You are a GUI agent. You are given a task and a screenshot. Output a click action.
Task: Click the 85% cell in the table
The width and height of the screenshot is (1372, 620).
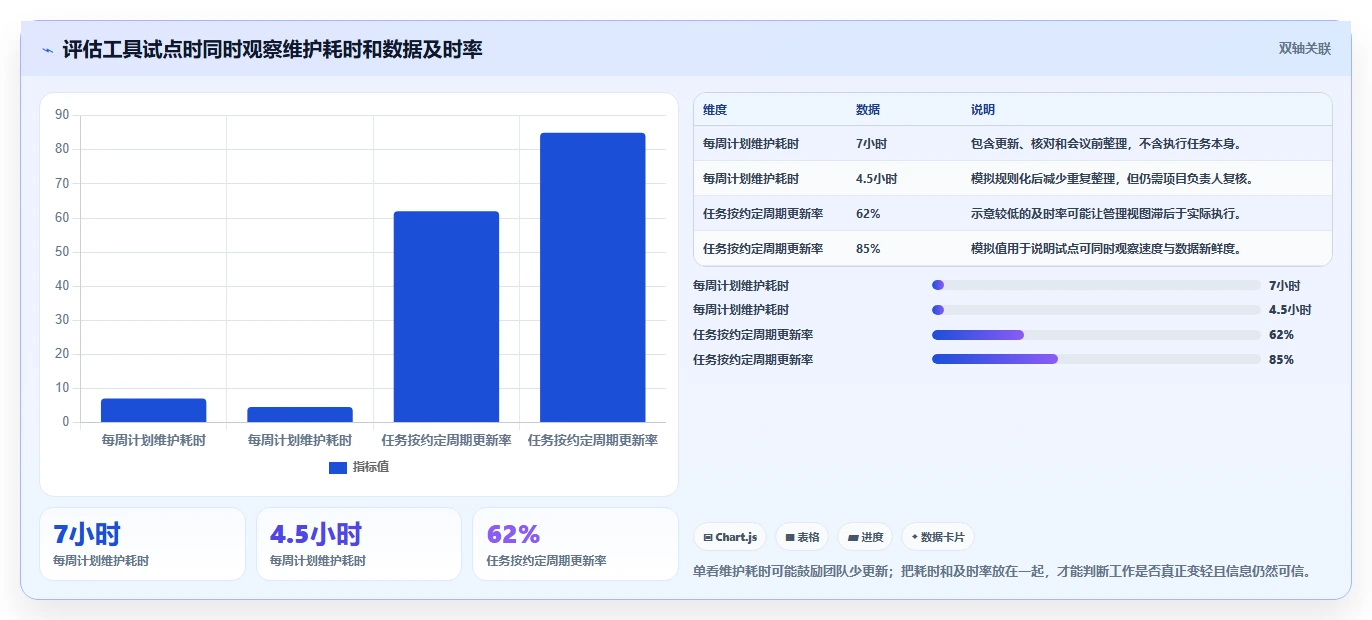[x=868, y=249]
